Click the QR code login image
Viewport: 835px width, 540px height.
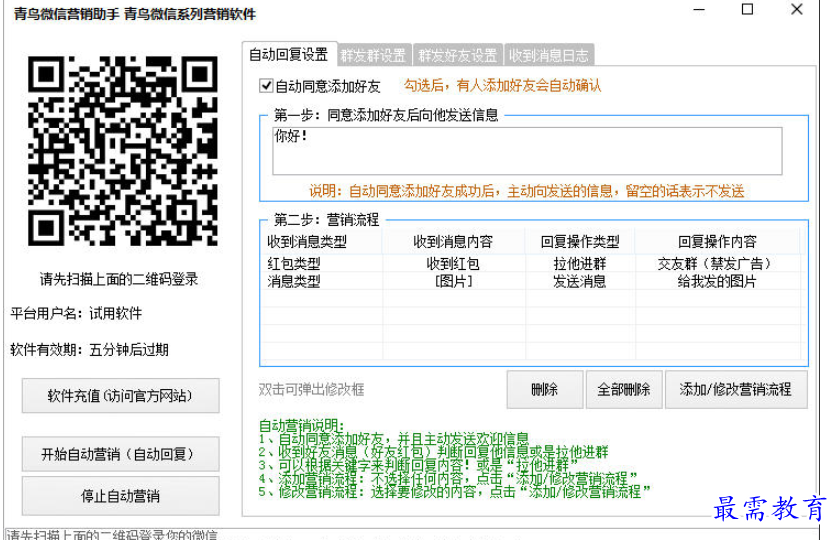[123, 151]
